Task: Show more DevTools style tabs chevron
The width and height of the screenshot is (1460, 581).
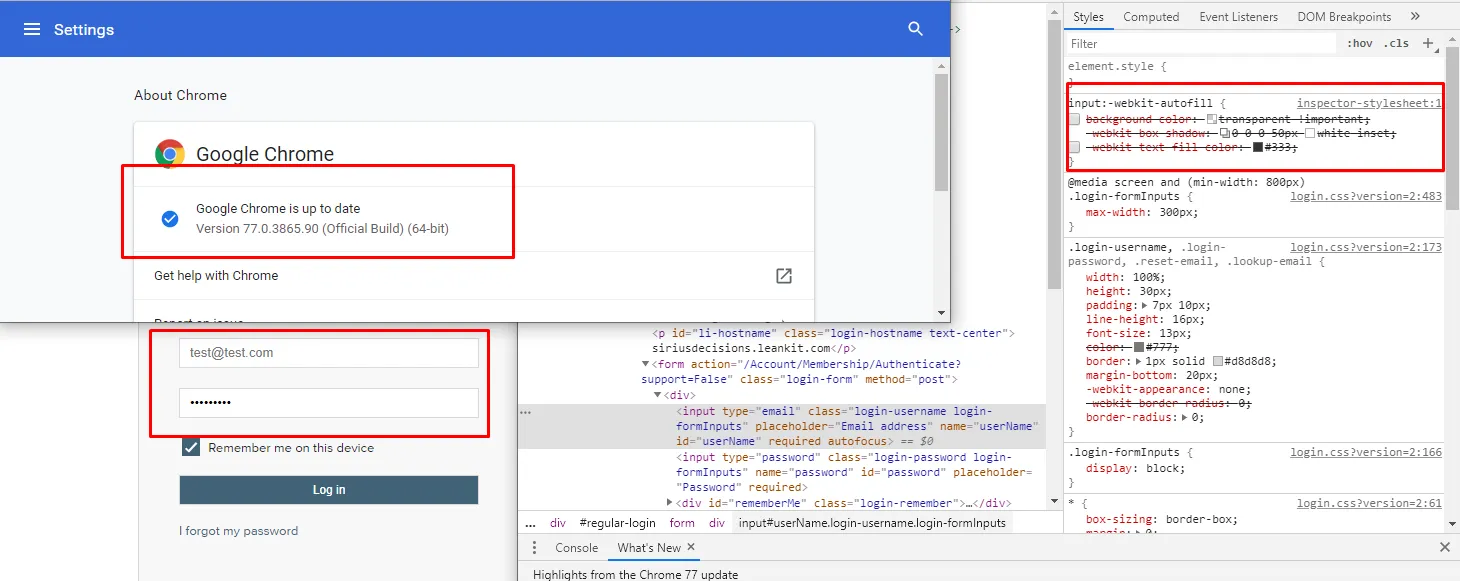Action: coord(1415,16)
